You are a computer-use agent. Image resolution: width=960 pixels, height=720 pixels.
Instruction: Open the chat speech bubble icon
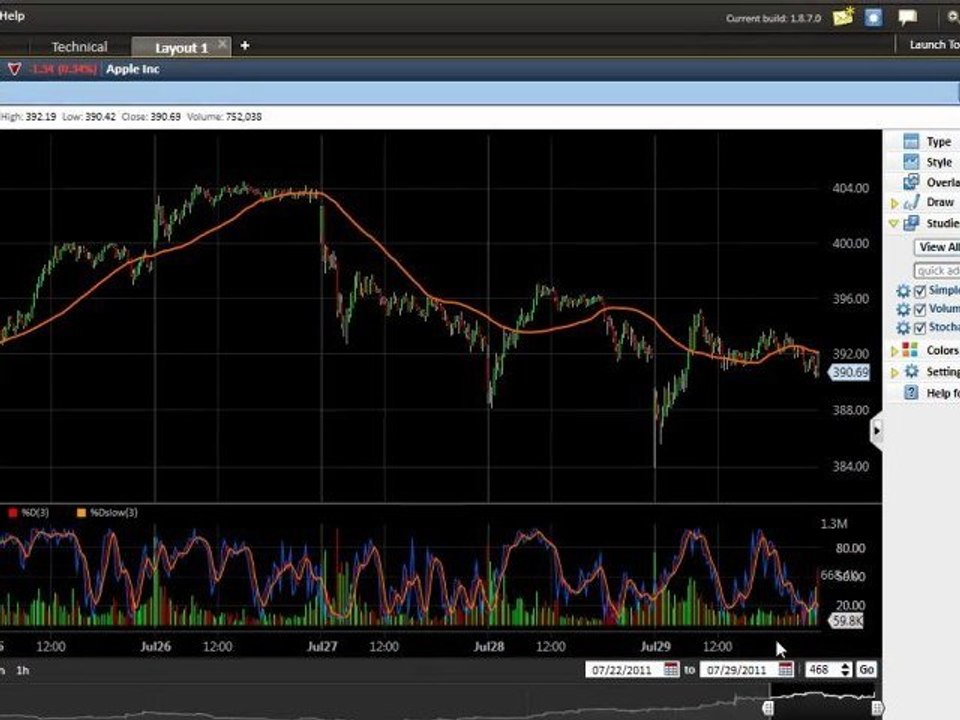907,17
